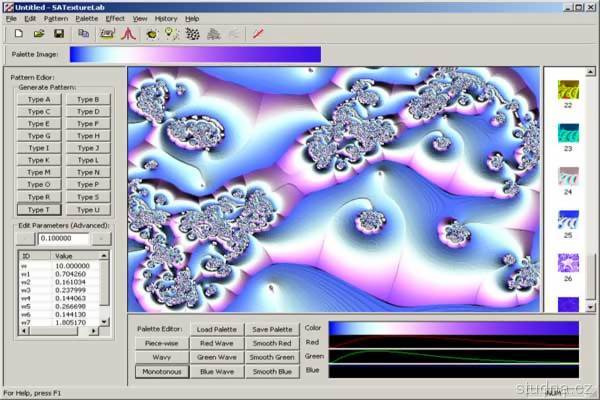
Task: Open the Effect menu
Action: point(115,18)
